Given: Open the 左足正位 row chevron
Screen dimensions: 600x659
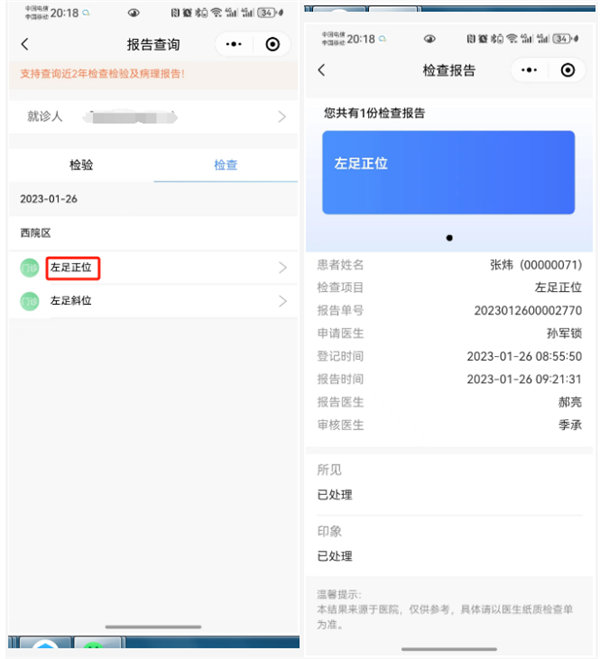Looking at the screenshot, I should click(x=283, y=268).
